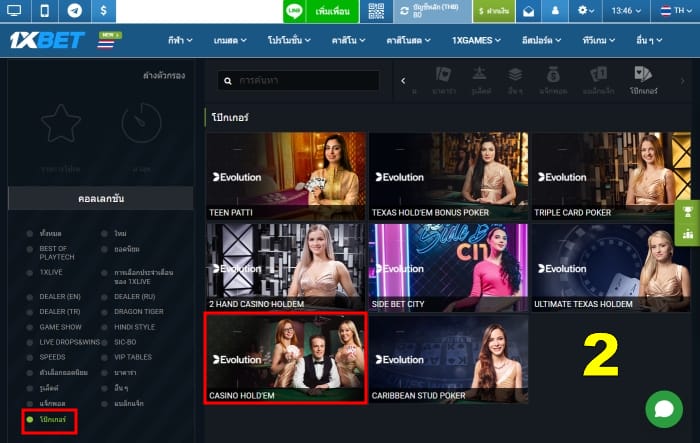700x443 pixels.
Task: Select the DRAGON TIGER collection filter
Action: click(x=138, y=311)
